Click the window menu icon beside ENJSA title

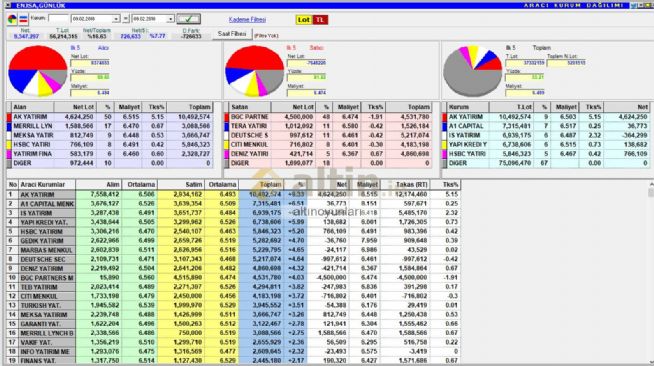[x=8, y=5]
